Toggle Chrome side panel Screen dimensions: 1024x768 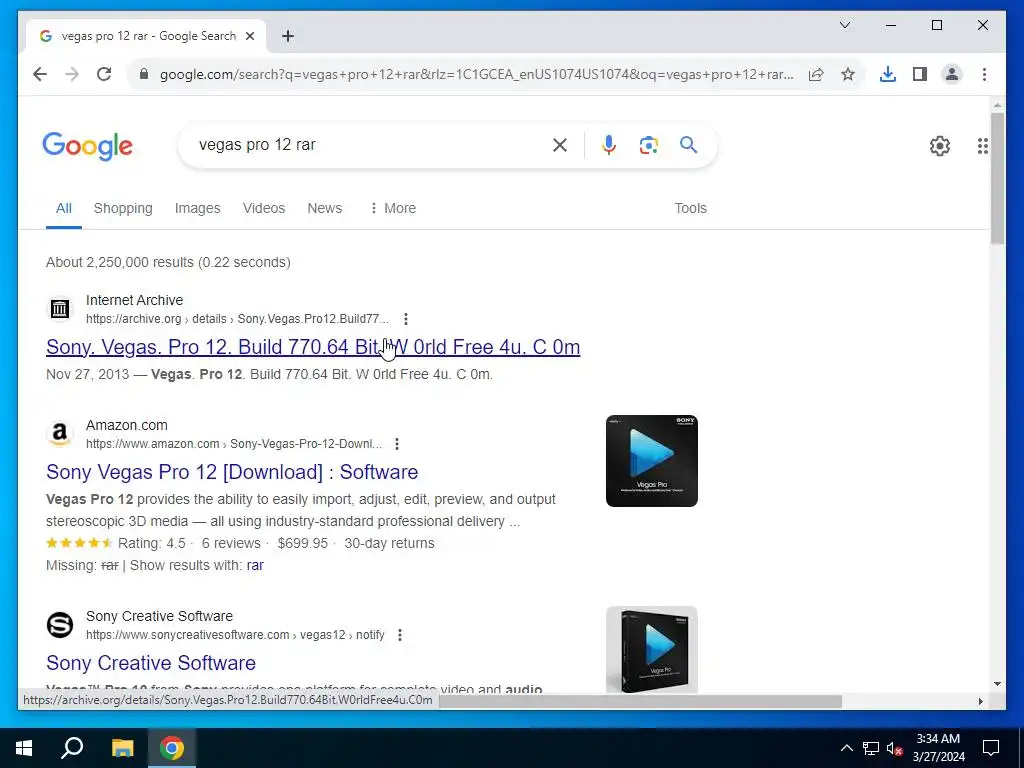point(920,74)
